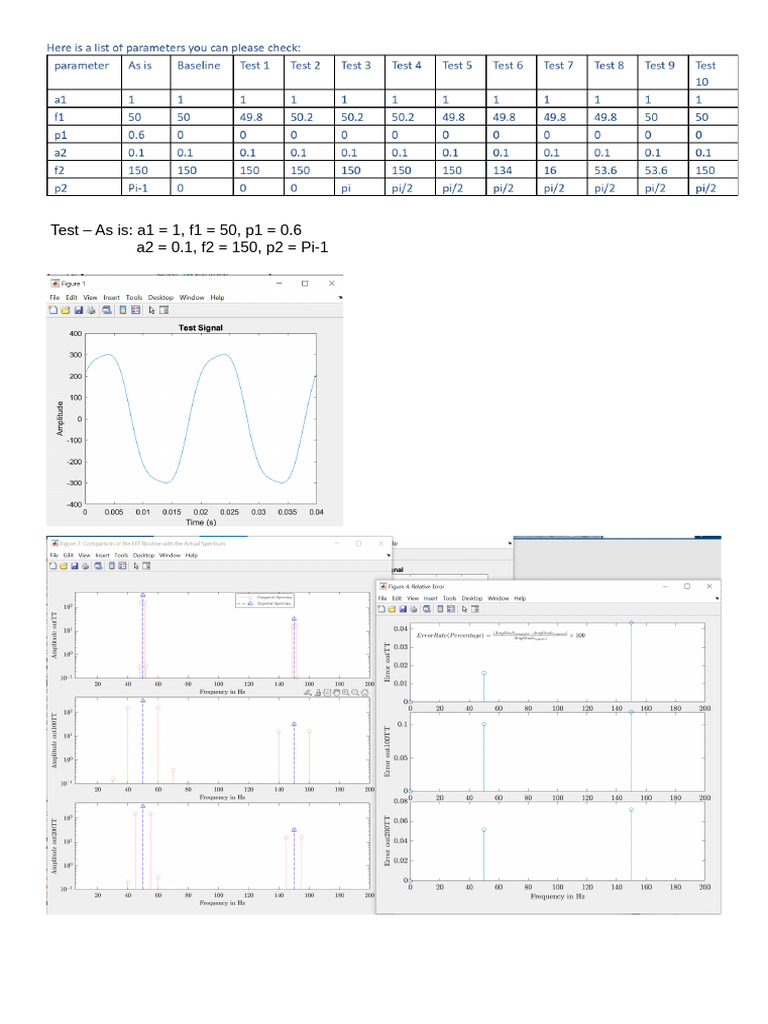Screen dimensions: 768x1024
Task: Open Property Inspector icon in Figure 2 toolbar
Action: click(146, 566)
